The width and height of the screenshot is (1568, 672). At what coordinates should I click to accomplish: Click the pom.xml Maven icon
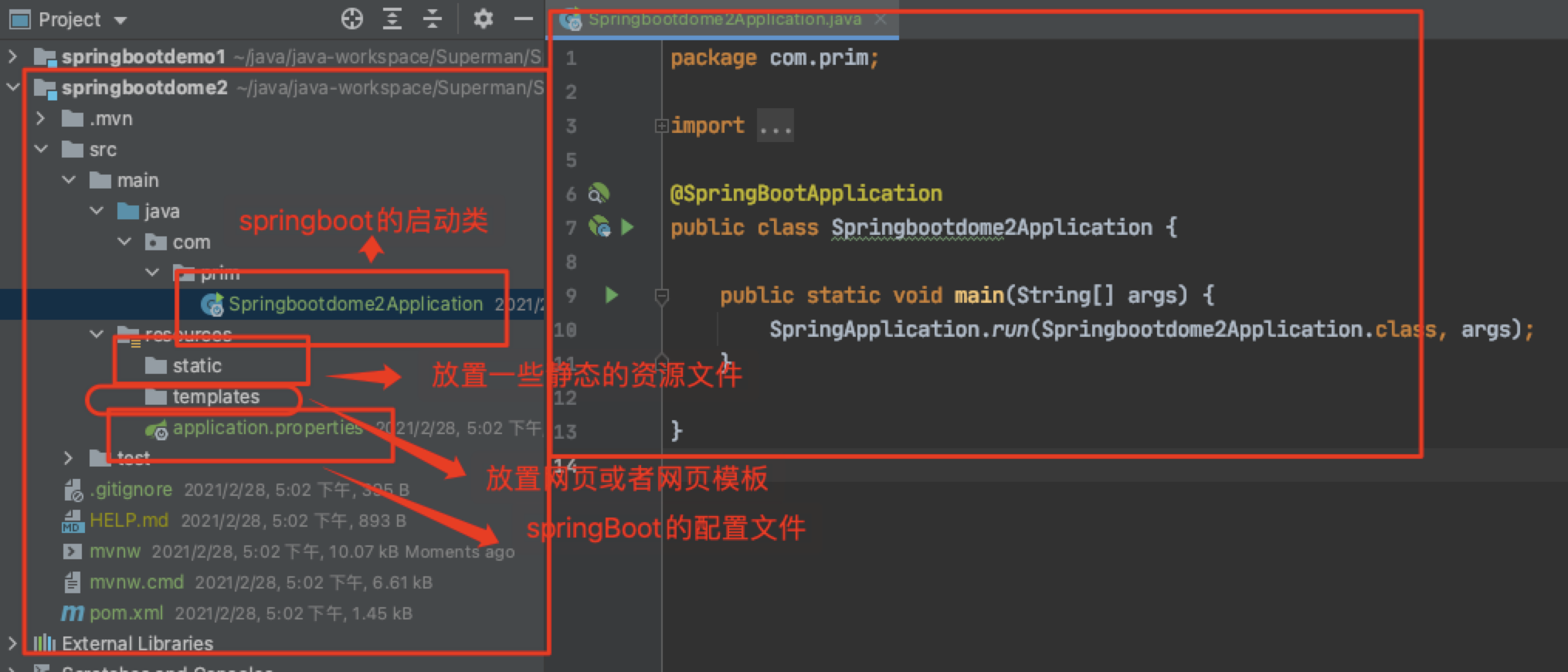pos(73,613)
